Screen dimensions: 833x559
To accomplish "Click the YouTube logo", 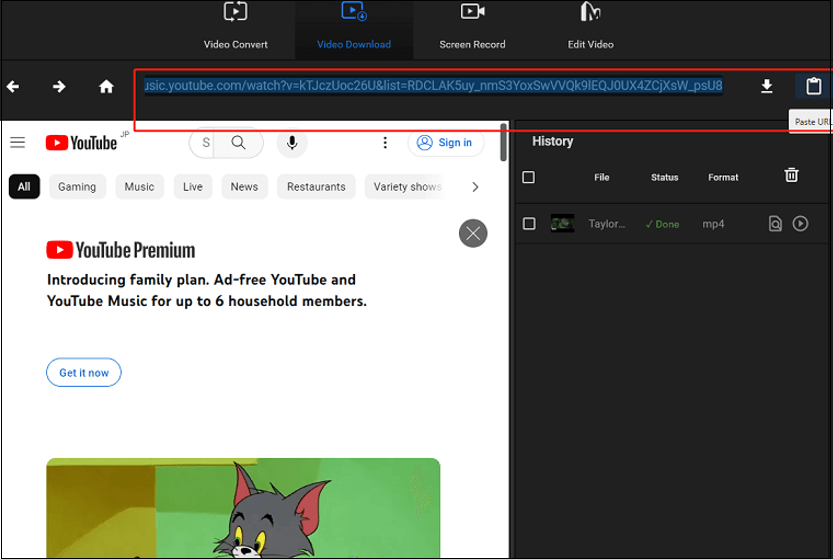I will click(x=81, y=143).
